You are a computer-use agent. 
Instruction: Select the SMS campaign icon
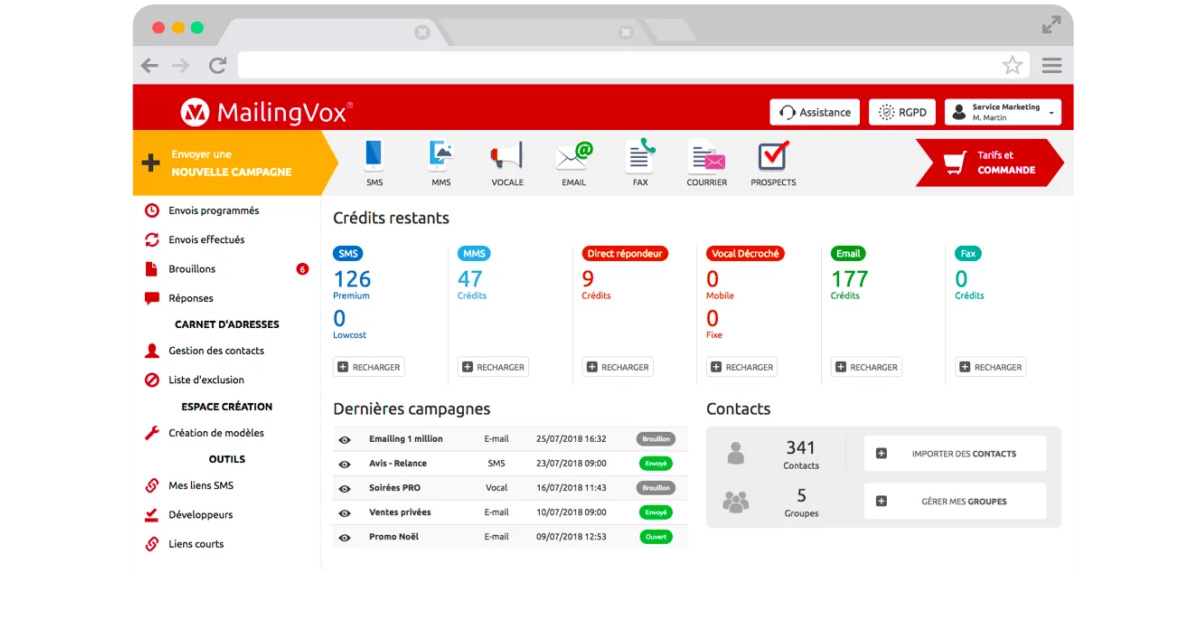(374, 156)
